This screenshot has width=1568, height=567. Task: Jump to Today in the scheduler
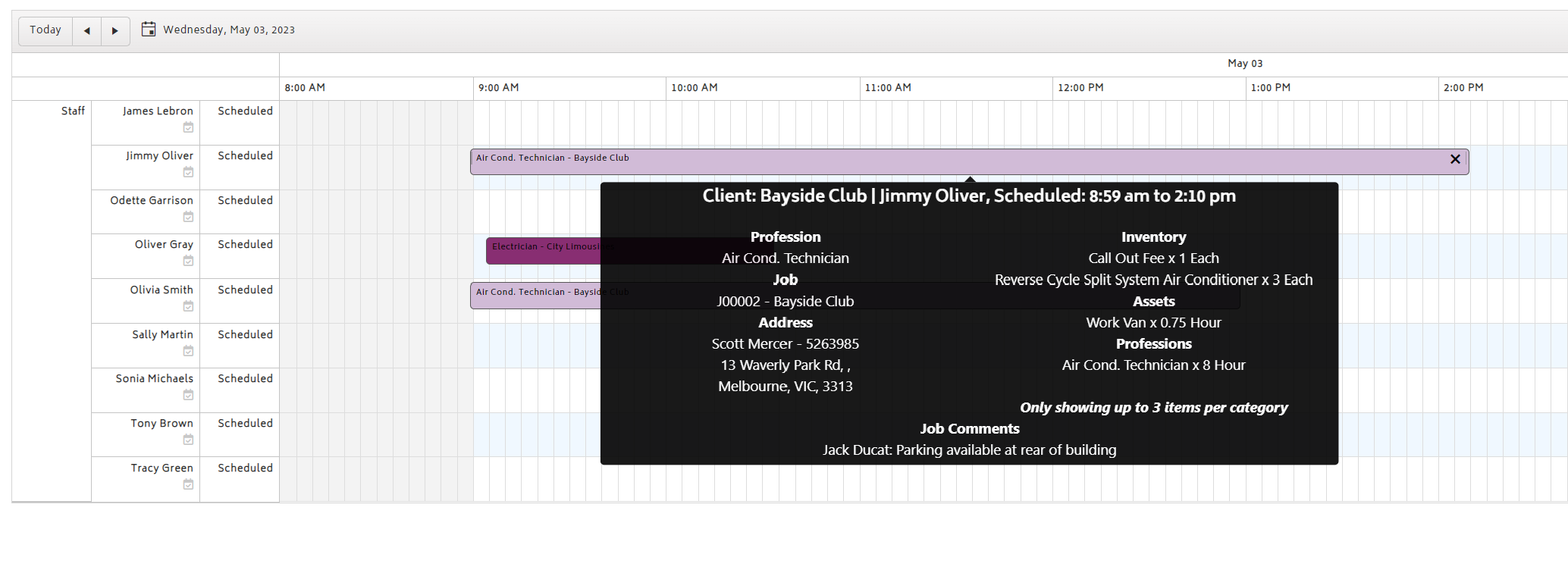pos(45,31)
